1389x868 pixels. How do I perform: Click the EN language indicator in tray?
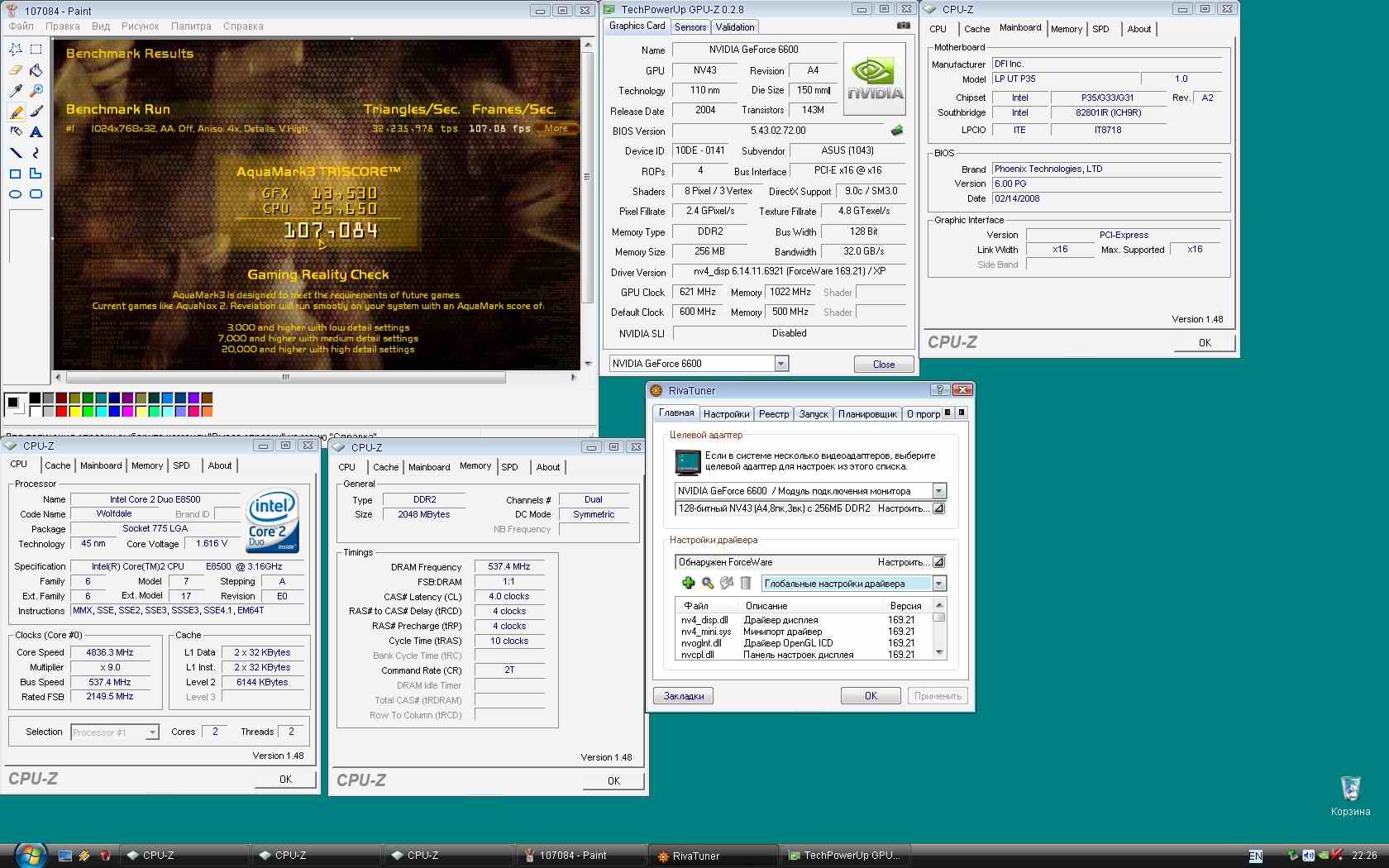point(1255,856)
